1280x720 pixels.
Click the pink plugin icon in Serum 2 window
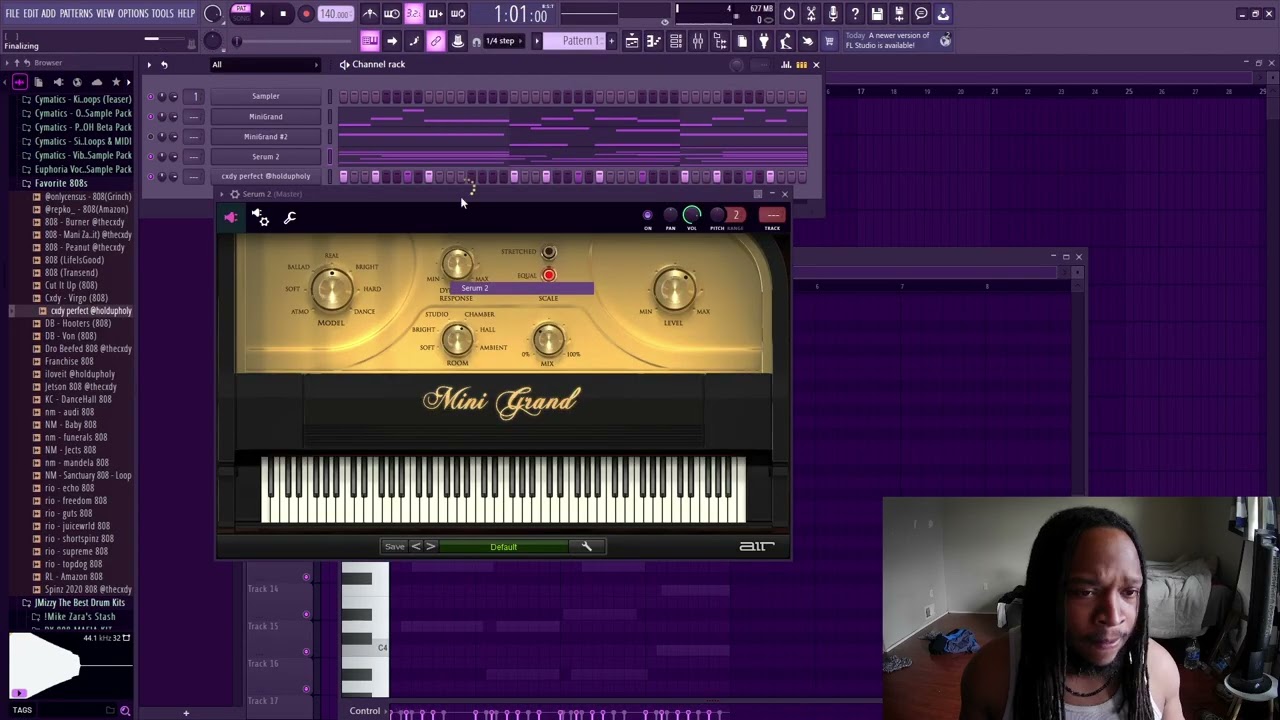231,218
